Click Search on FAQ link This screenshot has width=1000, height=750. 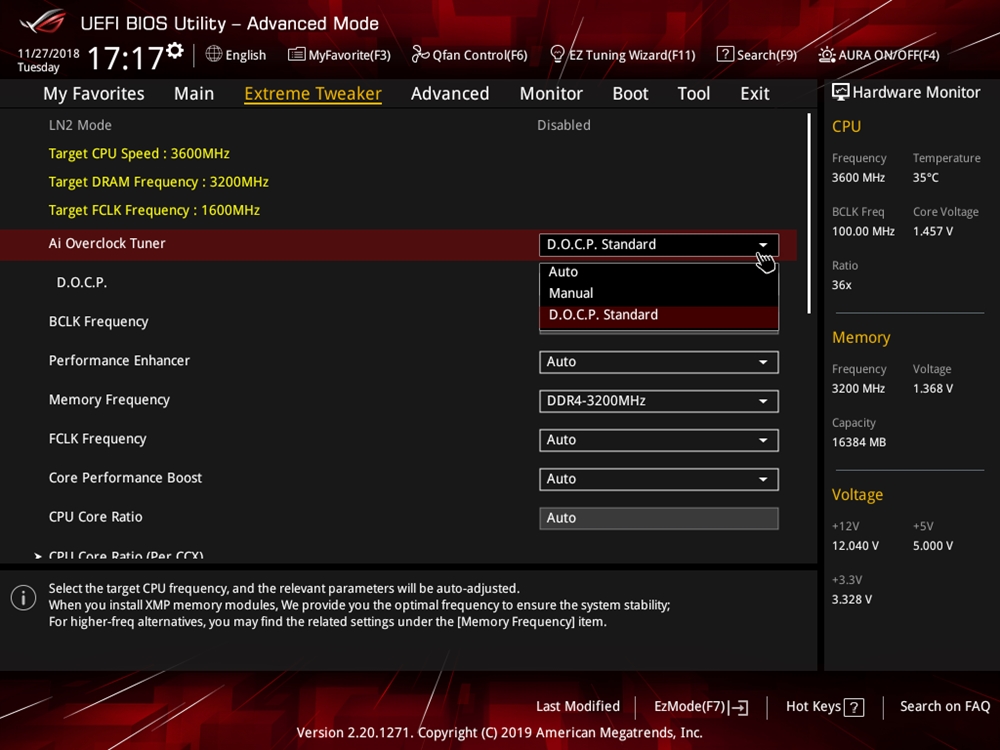(x=944, y=707)
